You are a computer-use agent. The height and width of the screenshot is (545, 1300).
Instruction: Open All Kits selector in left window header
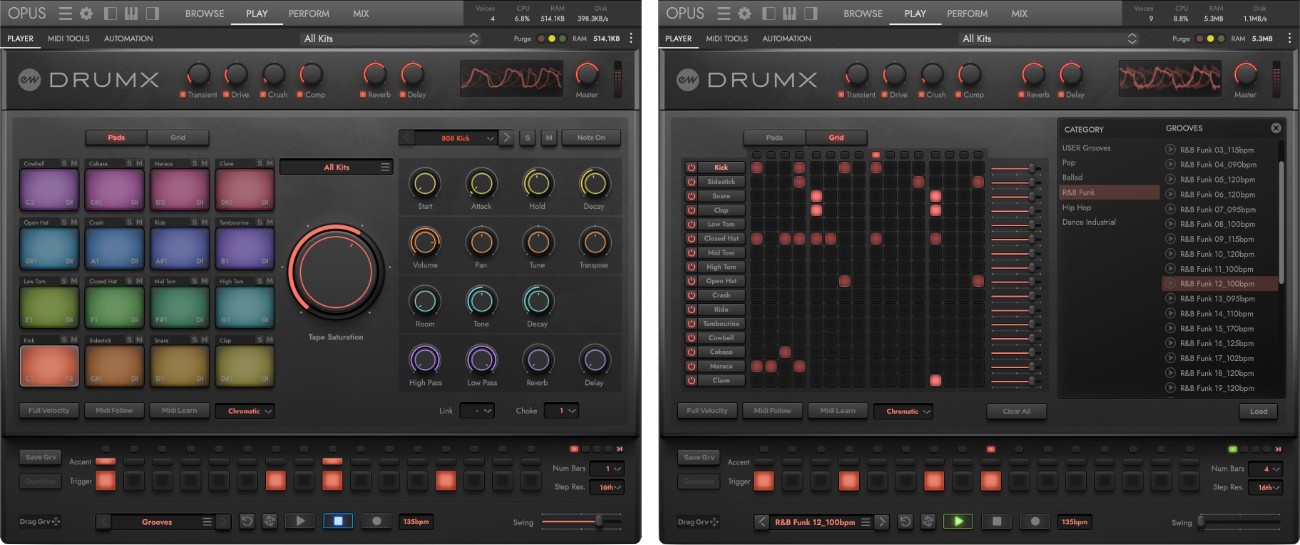tap(391, 38)
